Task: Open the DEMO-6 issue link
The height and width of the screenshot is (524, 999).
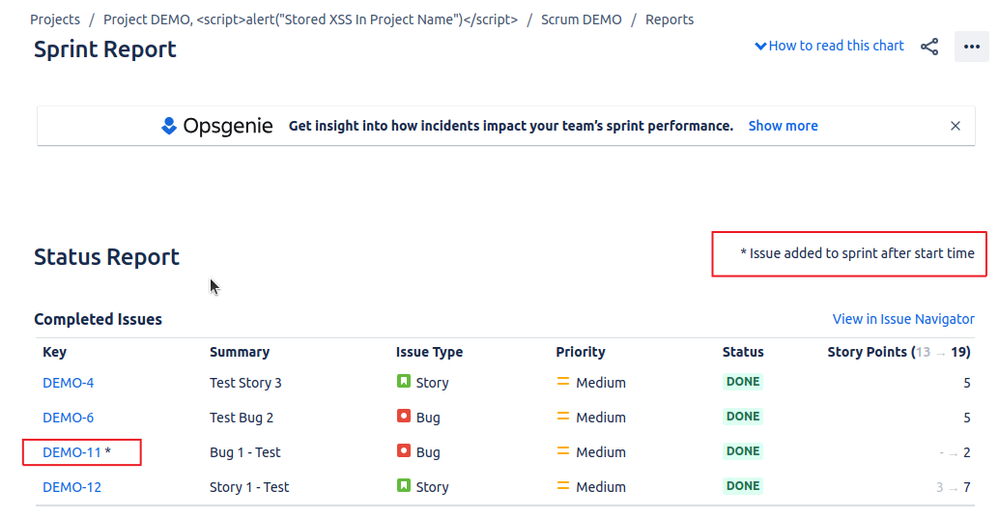Action: (68, 418)
